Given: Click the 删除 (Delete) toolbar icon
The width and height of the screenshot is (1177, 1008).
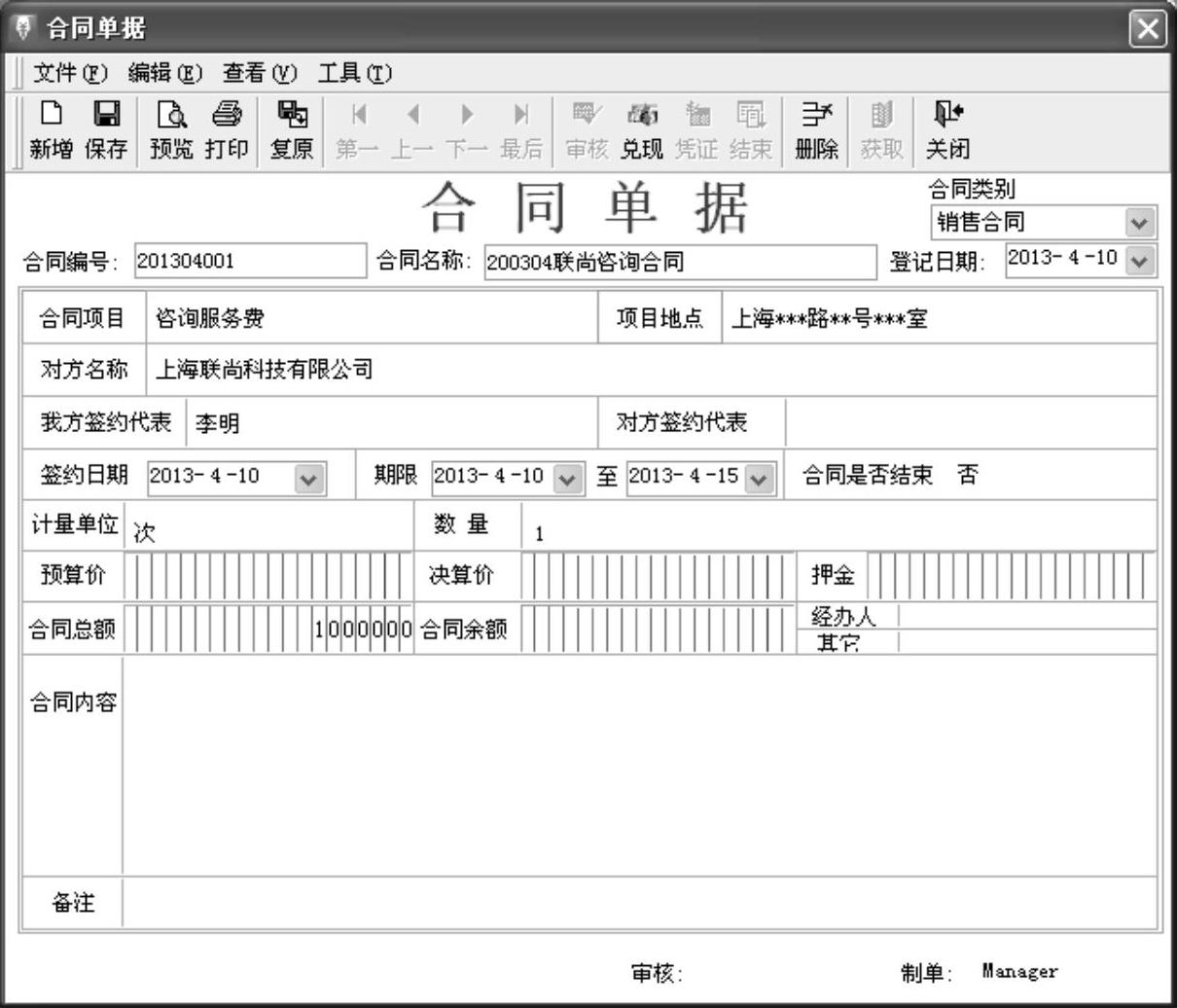Looking at the screenshot, I should 815,130.
